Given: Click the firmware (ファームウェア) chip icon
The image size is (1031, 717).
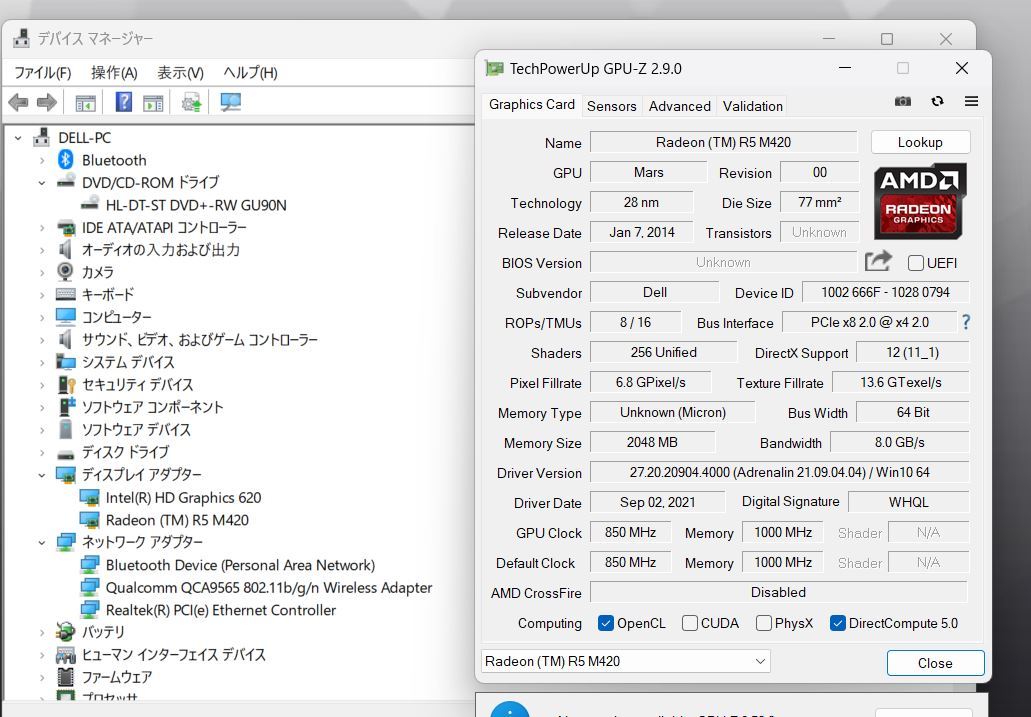Looking at the screenshot, I should click(66, 676).
